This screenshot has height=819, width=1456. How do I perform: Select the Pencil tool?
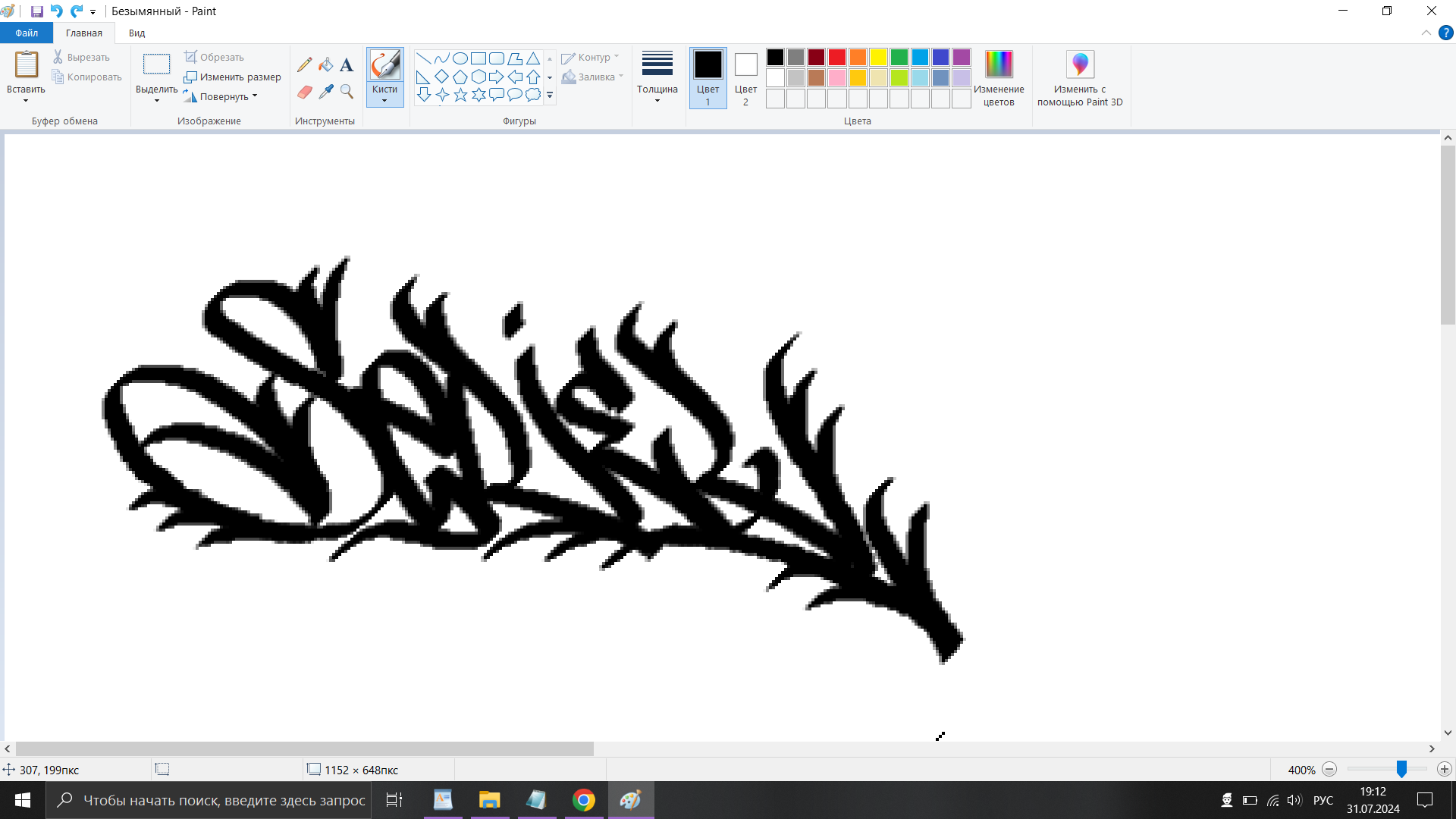(x=304, y=65)
